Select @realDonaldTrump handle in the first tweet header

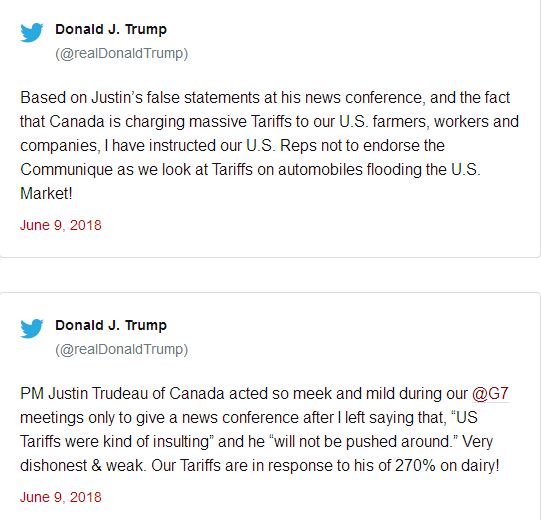coord(121,53)
